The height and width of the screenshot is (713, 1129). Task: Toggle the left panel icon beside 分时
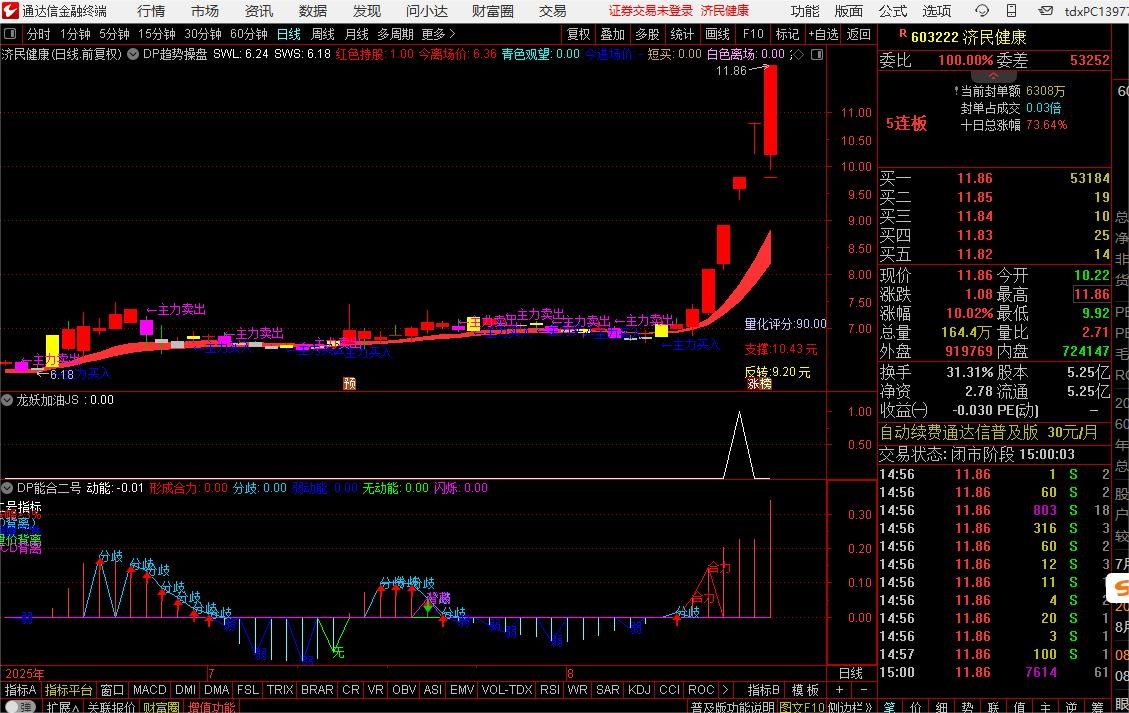click(x=10, y=34)
